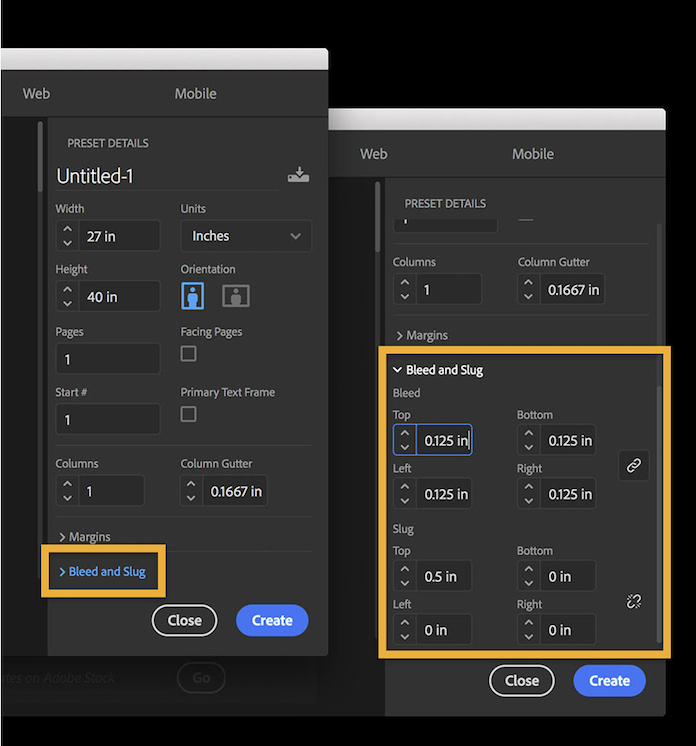
Task: Click the broken chain Slug link icon
Action: click(633, 601)
